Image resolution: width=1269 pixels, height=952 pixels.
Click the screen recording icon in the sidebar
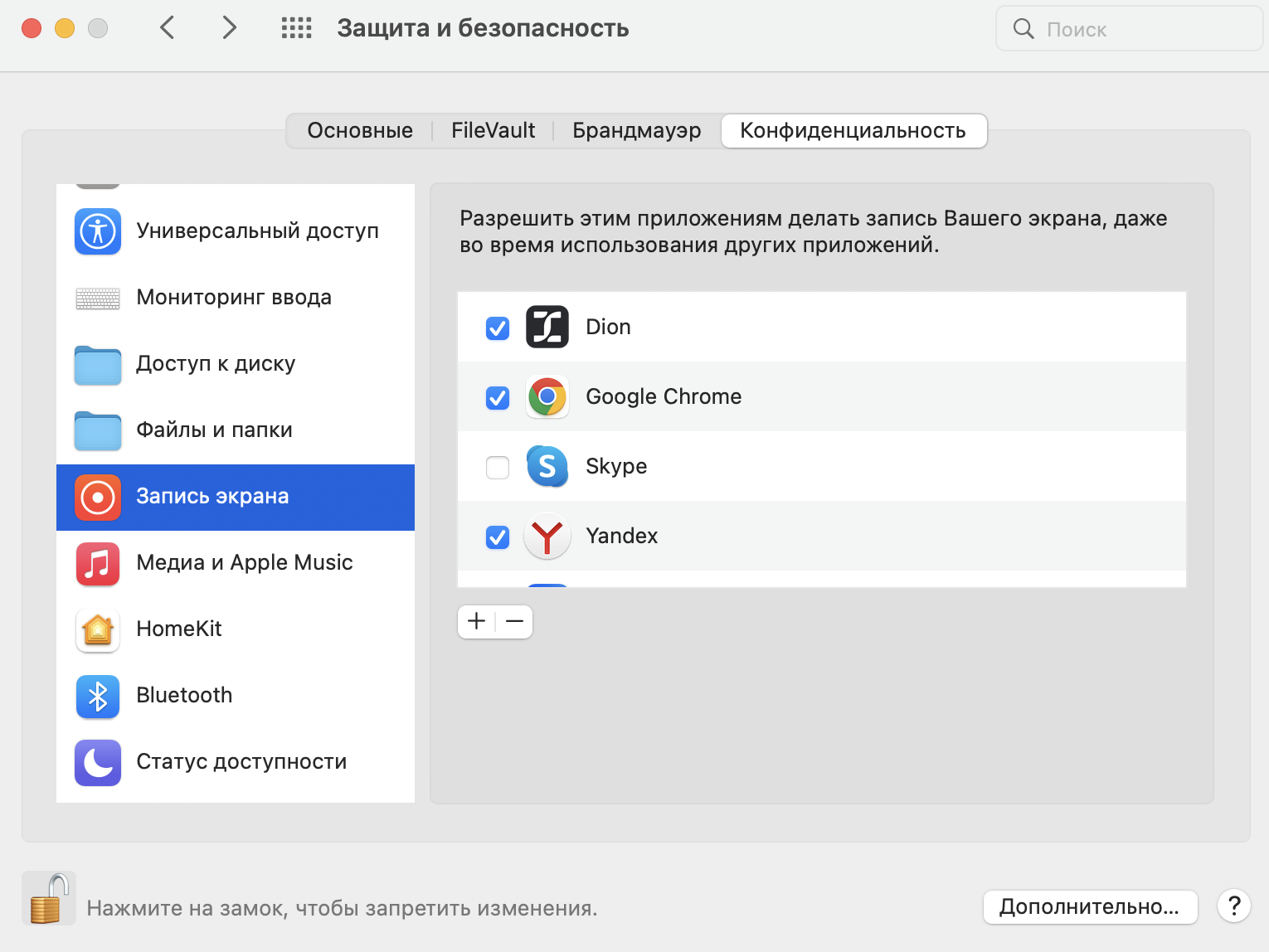coord(98,498)
